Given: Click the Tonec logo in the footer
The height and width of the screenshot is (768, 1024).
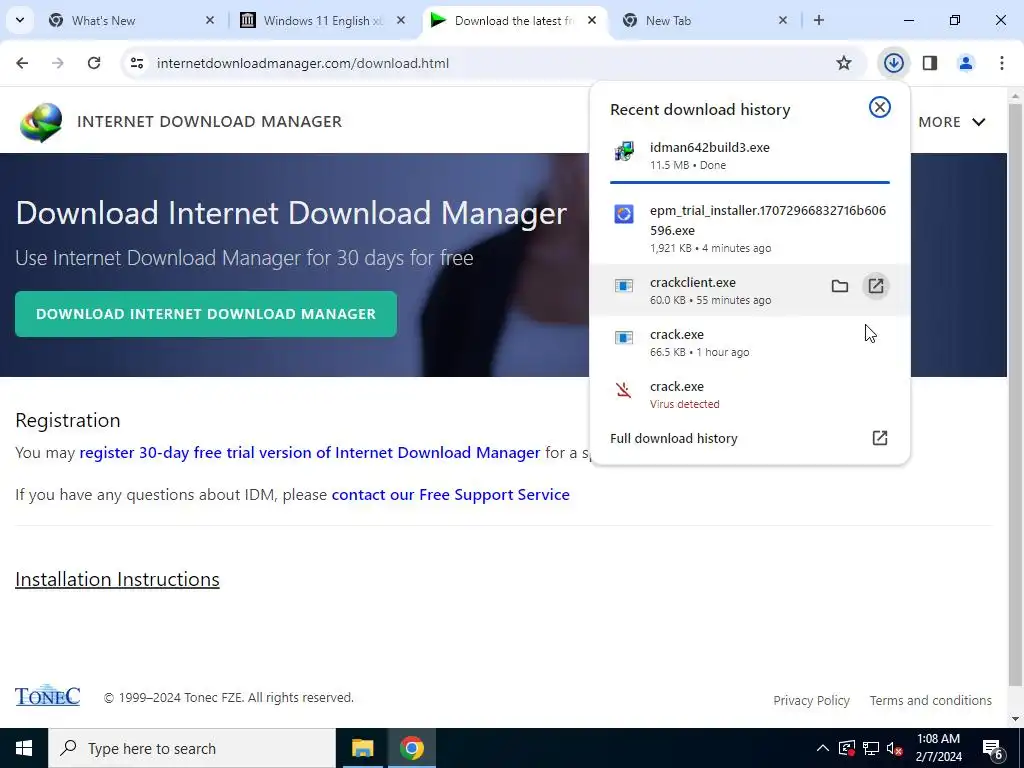Looking at the screenshot, I should point(48,696).
